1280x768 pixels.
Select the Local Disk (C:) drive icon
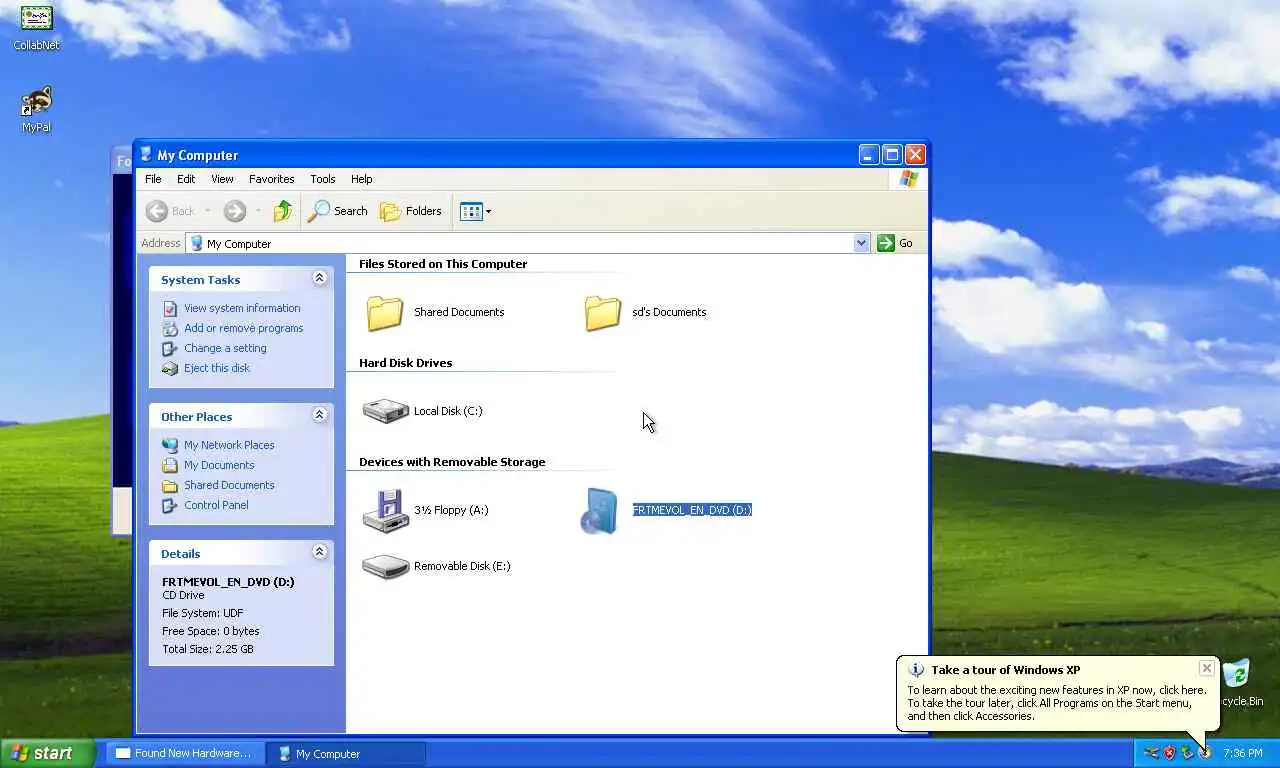pos(385,411)
